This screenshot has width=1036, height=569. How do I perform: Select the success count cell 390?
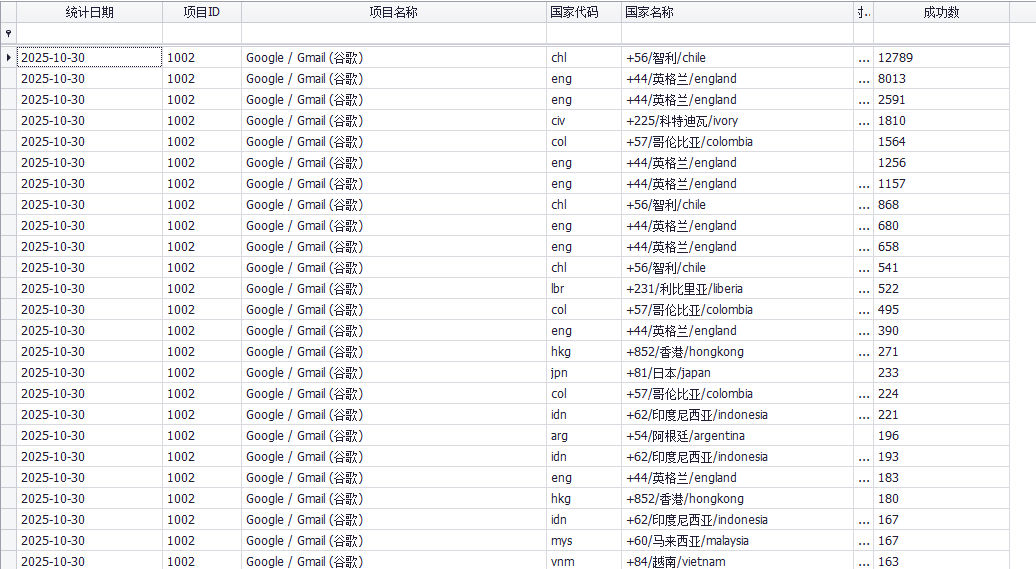[x=941, y=330]
